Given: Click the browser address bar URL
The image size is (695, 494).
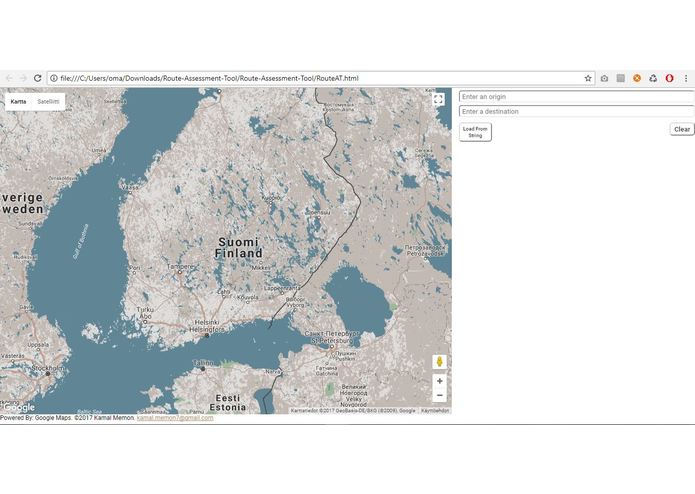Looking at the screenshot, I should [x=209, y=78].
